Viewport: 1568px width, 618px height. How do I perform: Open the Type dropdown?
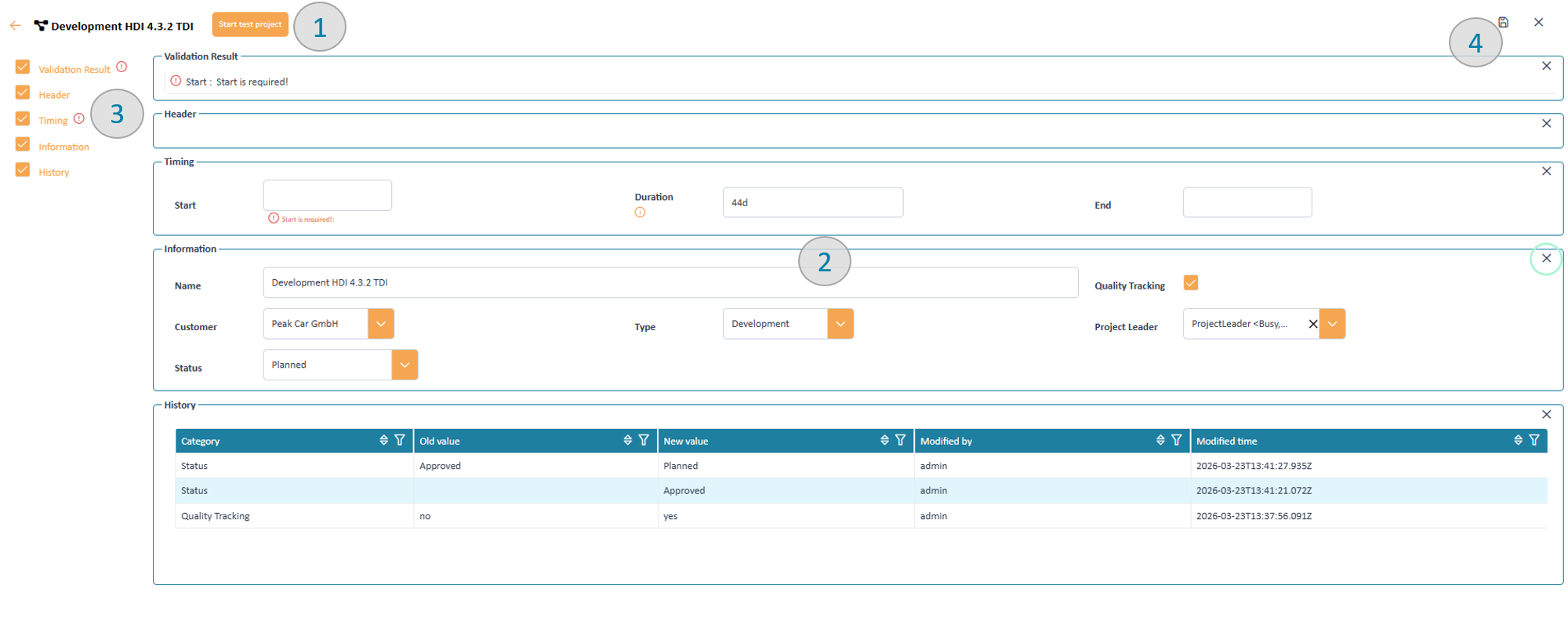(840, 324)
